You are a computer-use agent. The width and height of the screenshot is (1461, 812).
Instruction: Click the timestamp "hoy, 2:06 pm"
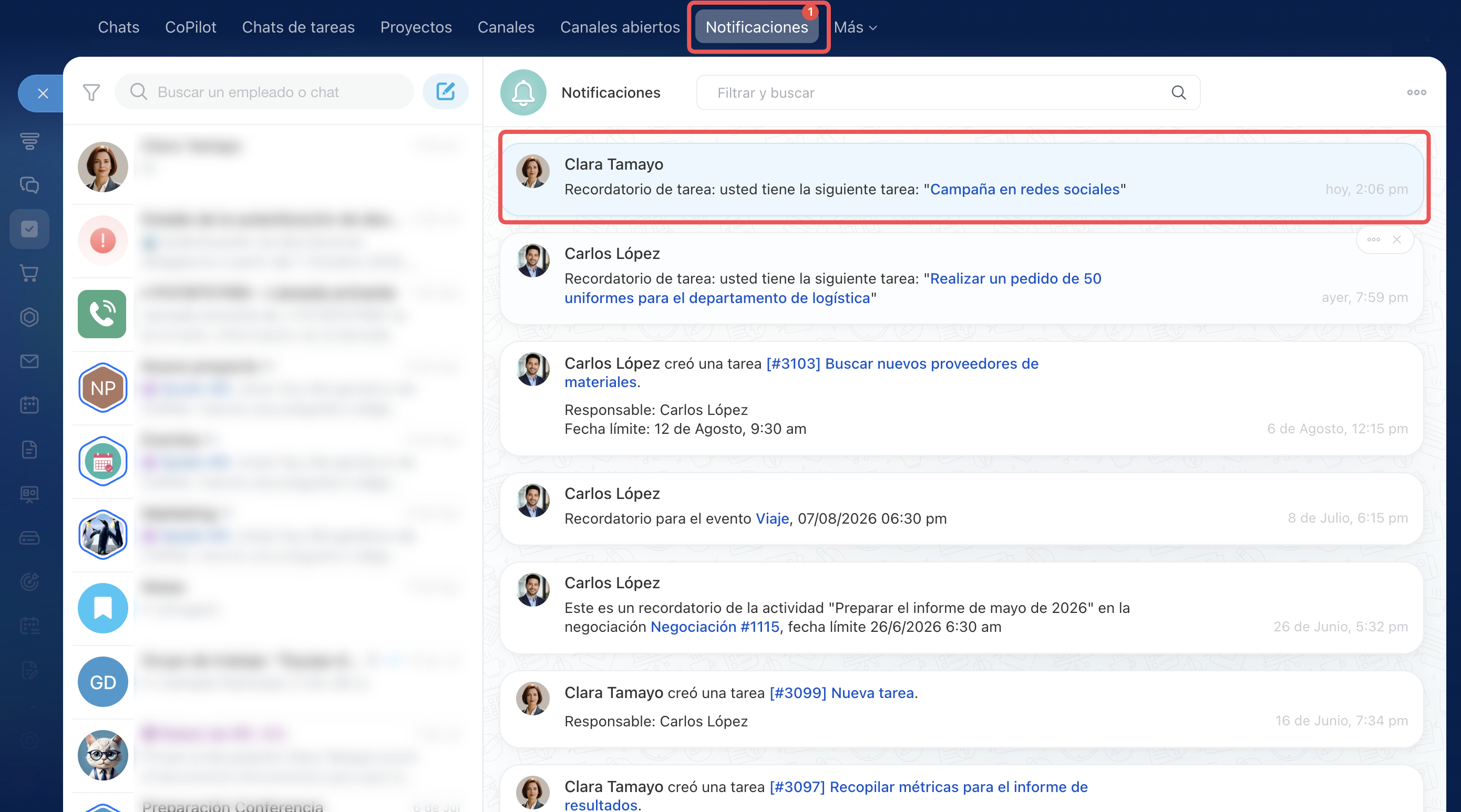point(1366,189)
